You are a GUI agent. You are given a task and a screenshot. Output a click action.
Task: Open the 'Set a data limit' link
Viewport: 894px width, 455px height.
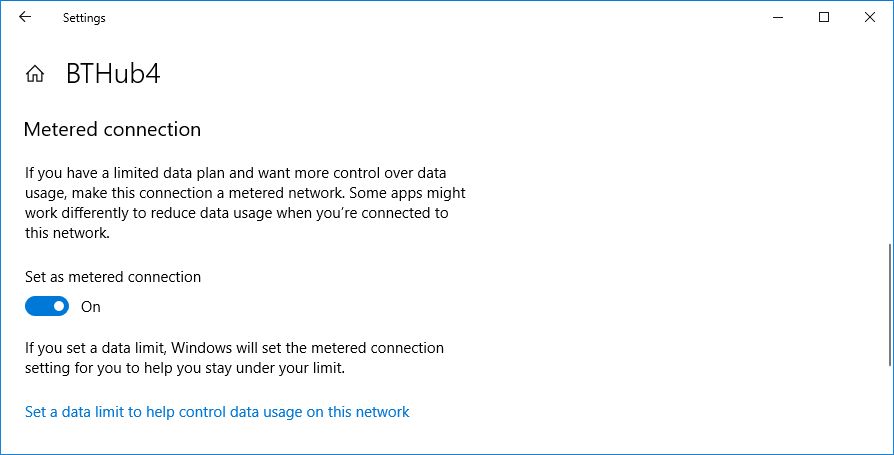pos(217,412)
